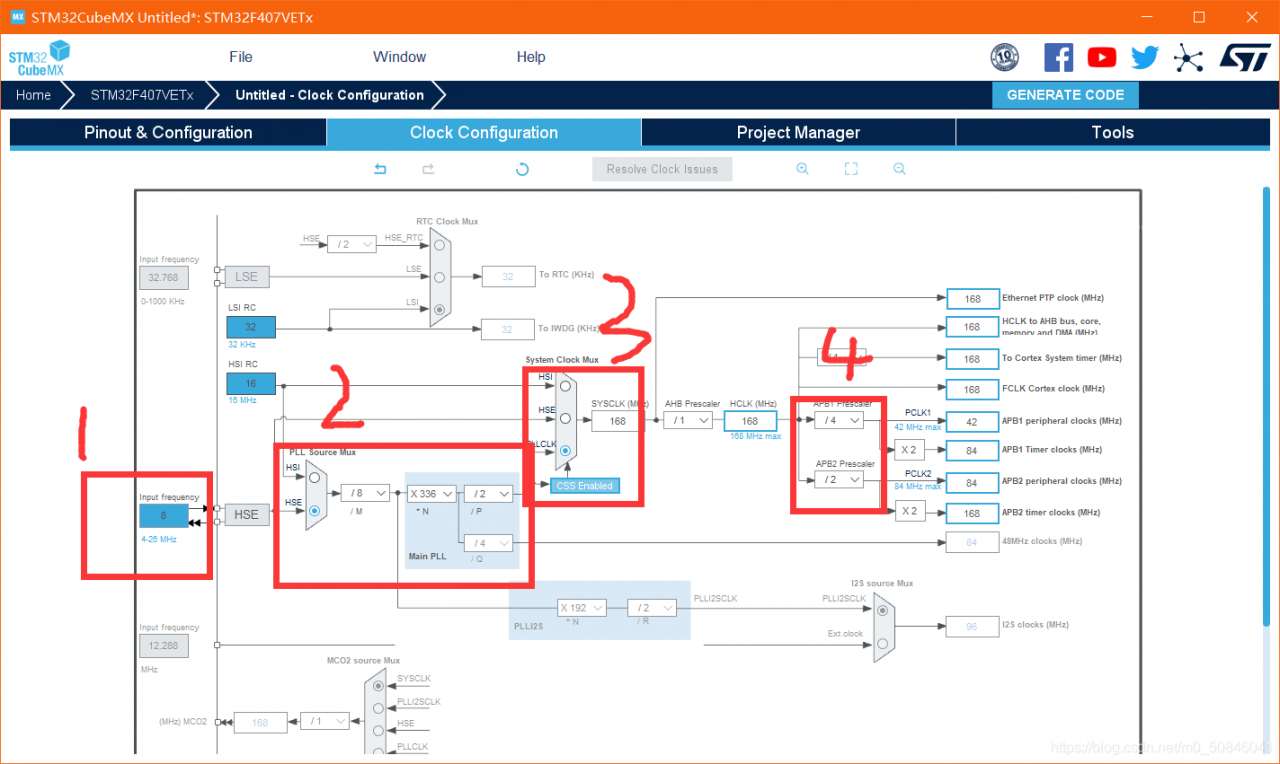Click the APB1 peripheral clocks value 42
The height and width of the screenshot is (764, 1280).
(972, 421)
